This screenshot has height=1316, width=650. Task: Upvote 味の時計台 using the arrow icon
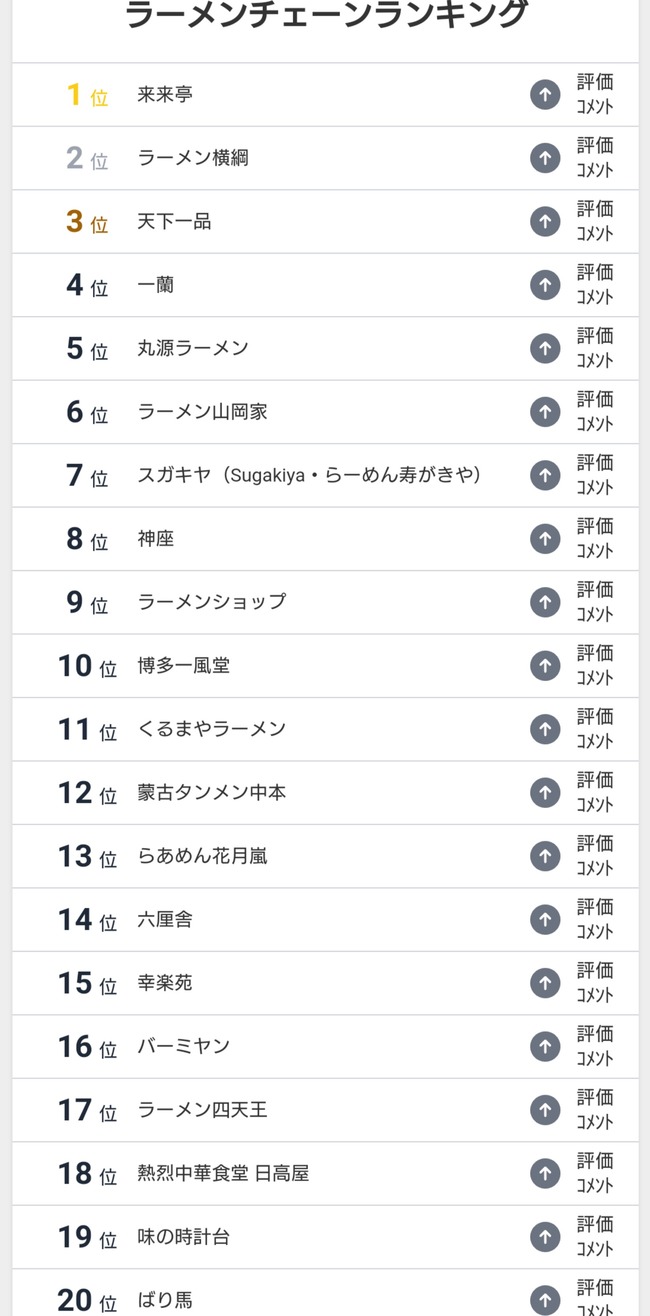(x=544, y=1237)
